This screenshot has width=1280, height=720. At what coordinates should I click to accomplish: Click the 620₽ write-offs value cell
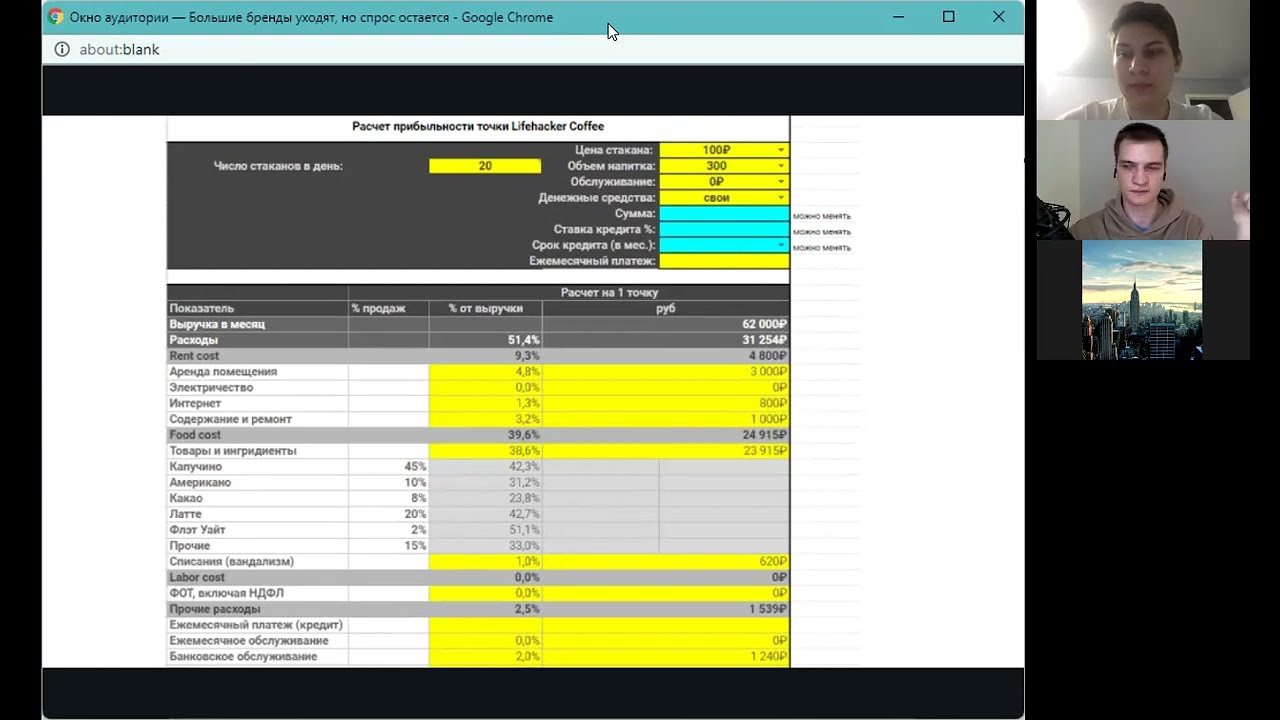[666, 562]
